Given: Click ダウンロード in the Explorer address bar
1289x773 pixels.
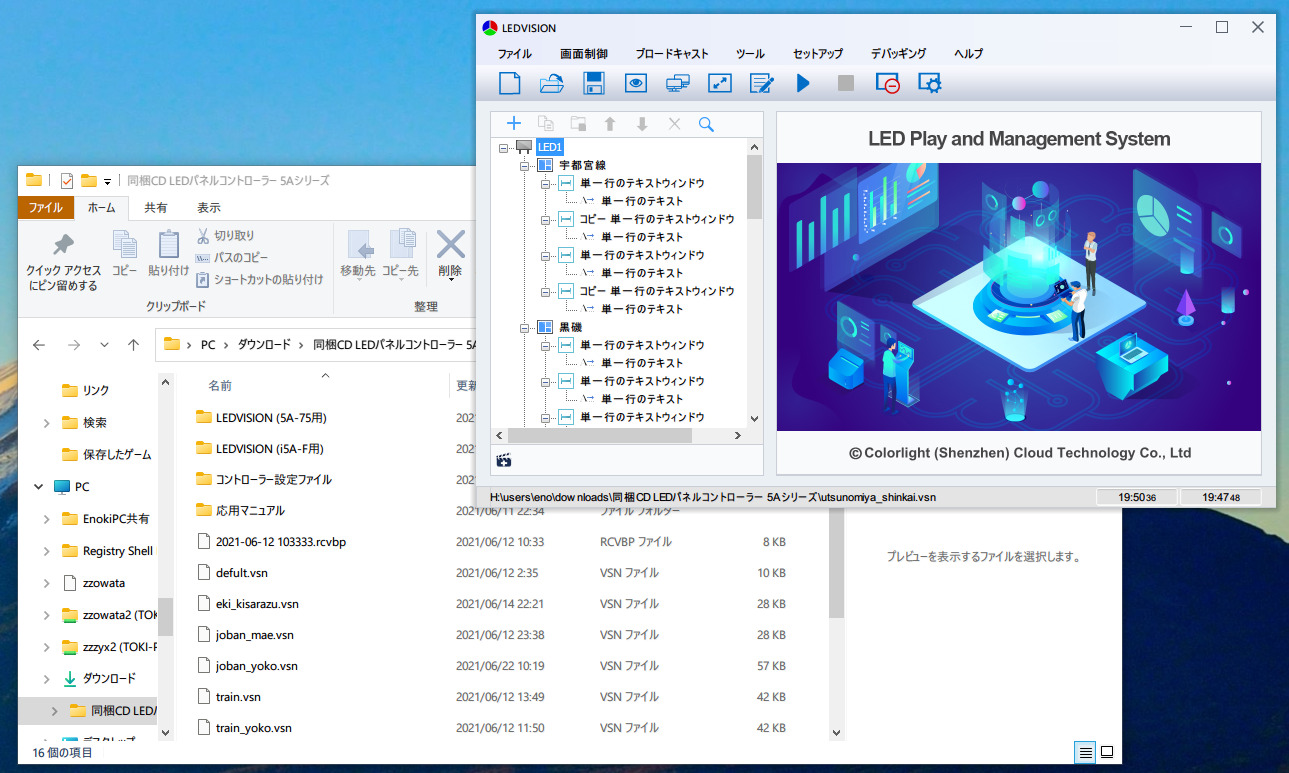Looking at the screenshot, I should pyautogui.click(x=264, y=345).
